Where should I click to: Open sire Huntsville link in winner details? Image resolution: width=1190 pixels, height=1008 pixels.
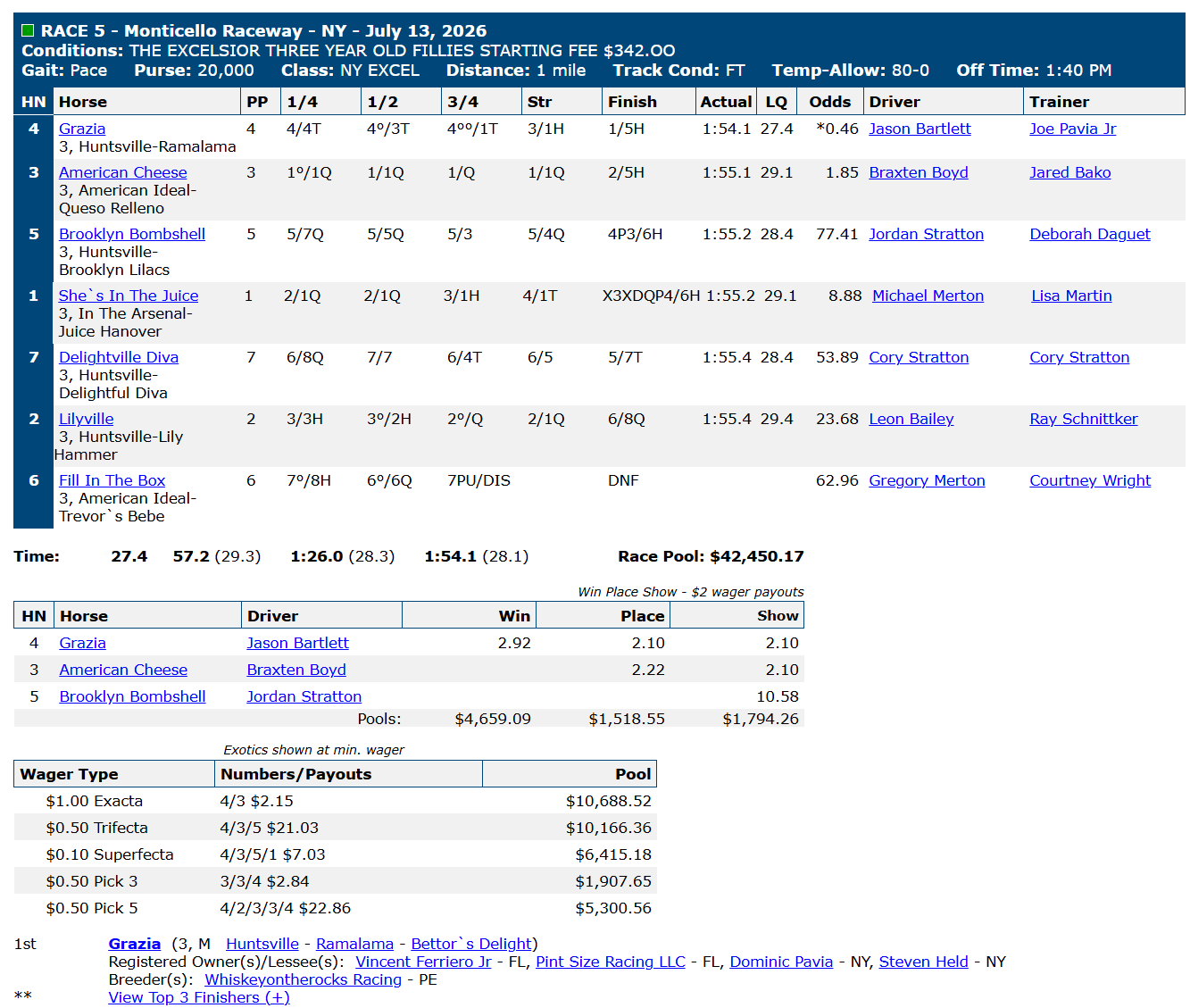(x=262, y=944)
